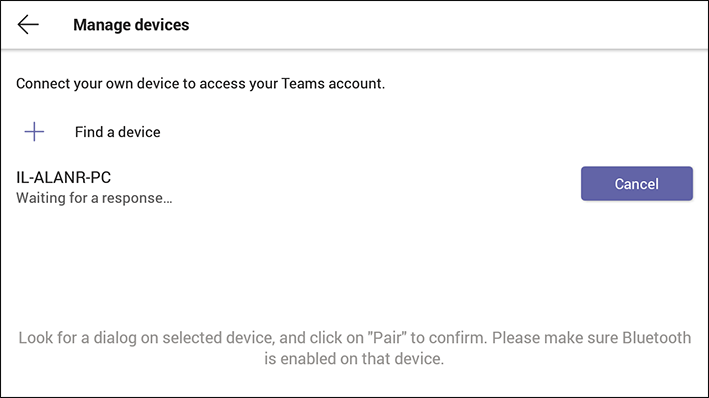
Task: Click 'is enabled on that device' line
Action: point(354,359)
